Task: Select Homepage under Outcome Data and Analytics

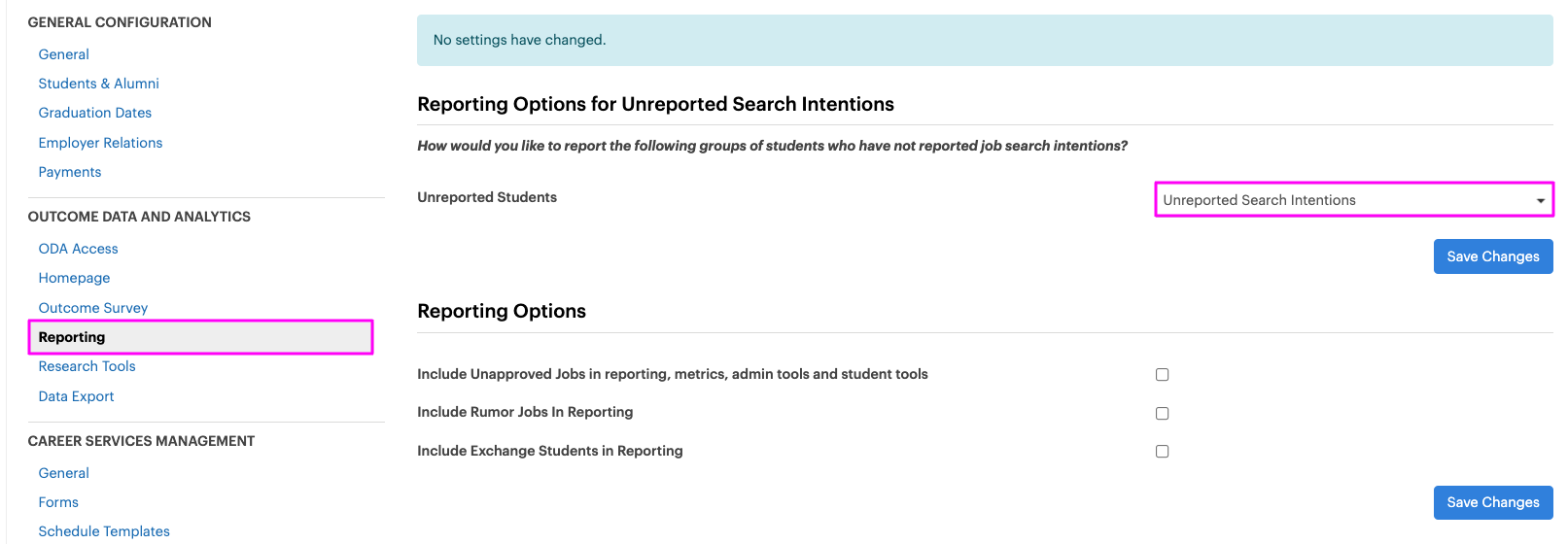Action: coord(74,278)
